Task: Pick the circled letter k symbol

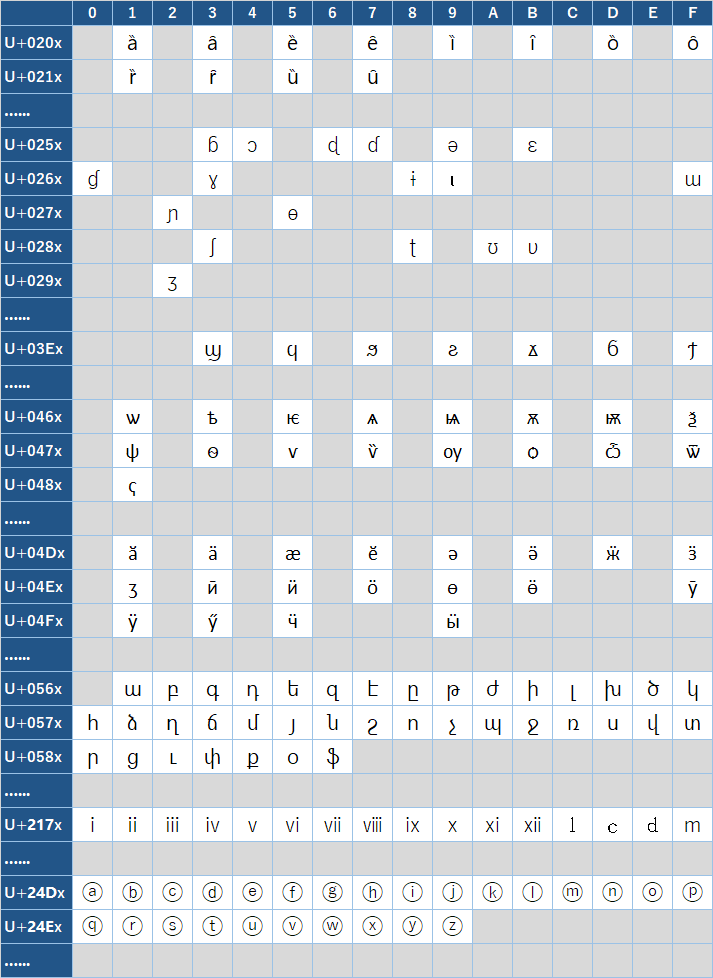Action: [x=492, y=892]
